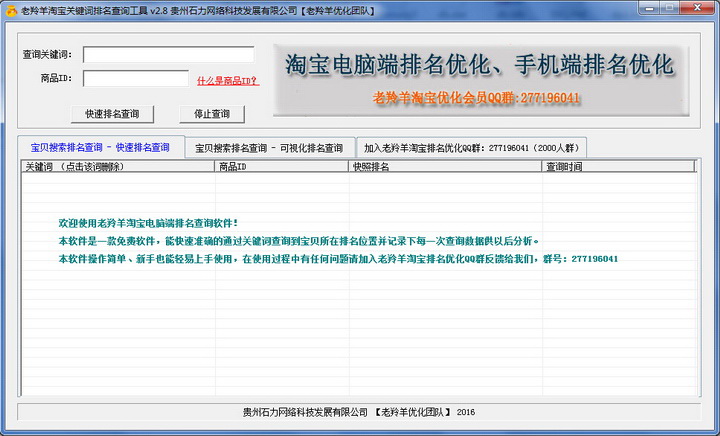Start 快速排名查询 button
720x436 pixels.
[x=112, y=114]
